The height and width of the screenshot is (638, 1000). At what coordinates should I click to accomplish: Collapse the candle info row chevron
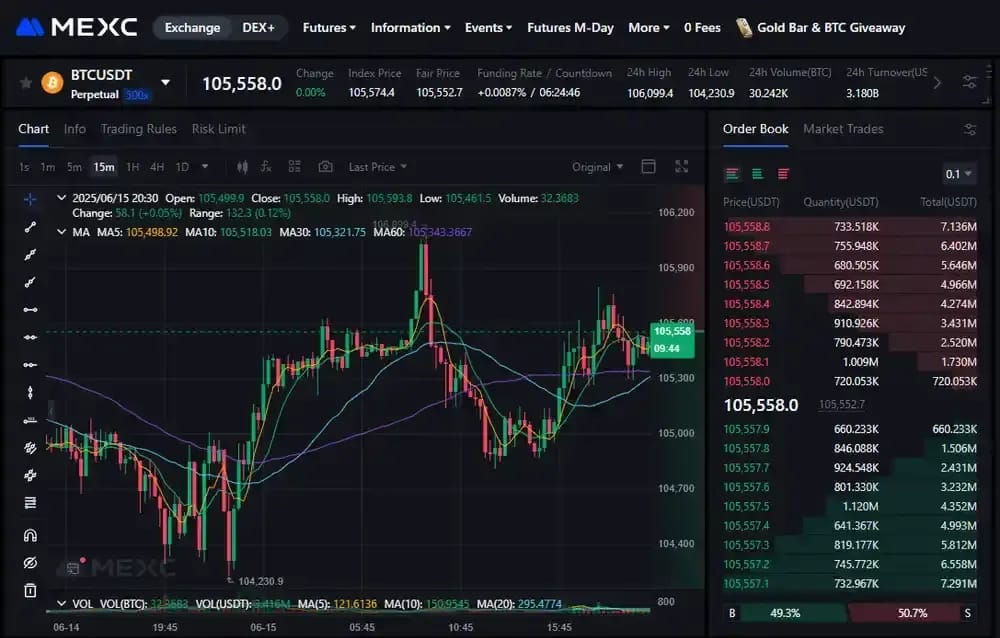click(x=61, y=198)
